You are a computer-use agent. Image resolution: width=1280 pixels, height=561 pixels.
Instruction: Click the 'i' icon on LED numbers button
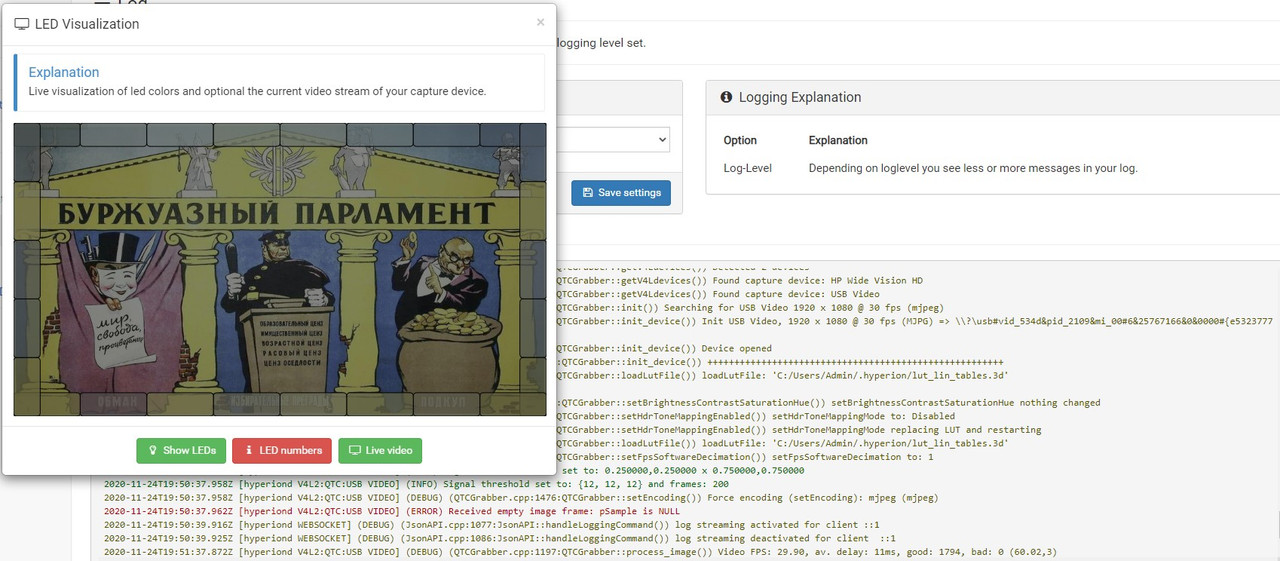point(248,450)
